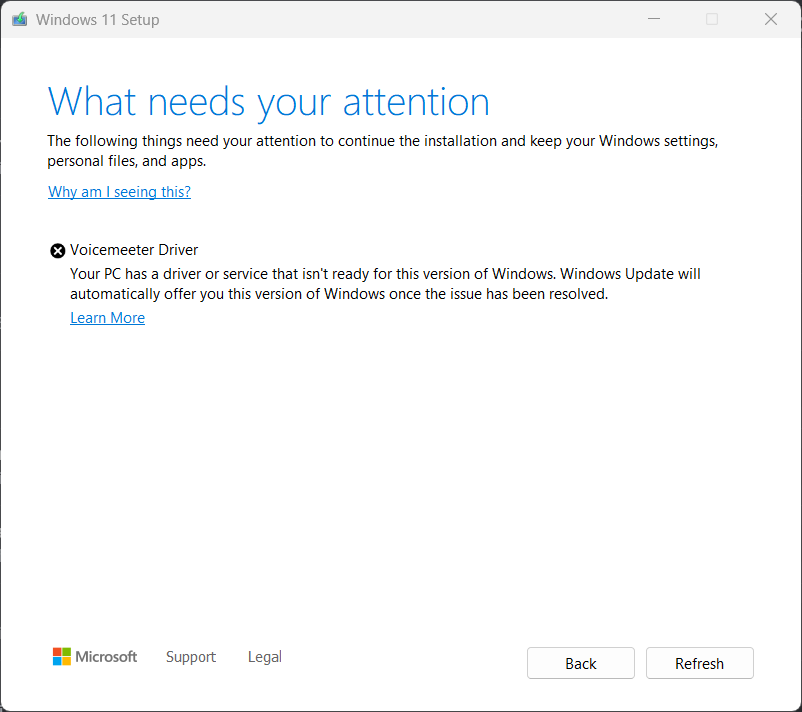802x712 pixels.
Task: Open the Legal footer link
Action: (x=264, y=657)
